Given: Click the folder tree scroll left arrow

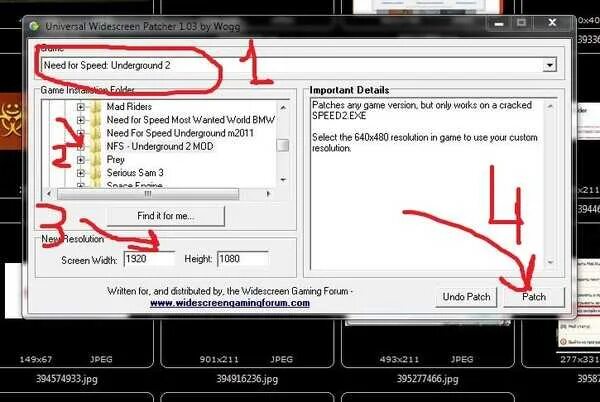Looking at the screenshot, I should tap(49, 194).
